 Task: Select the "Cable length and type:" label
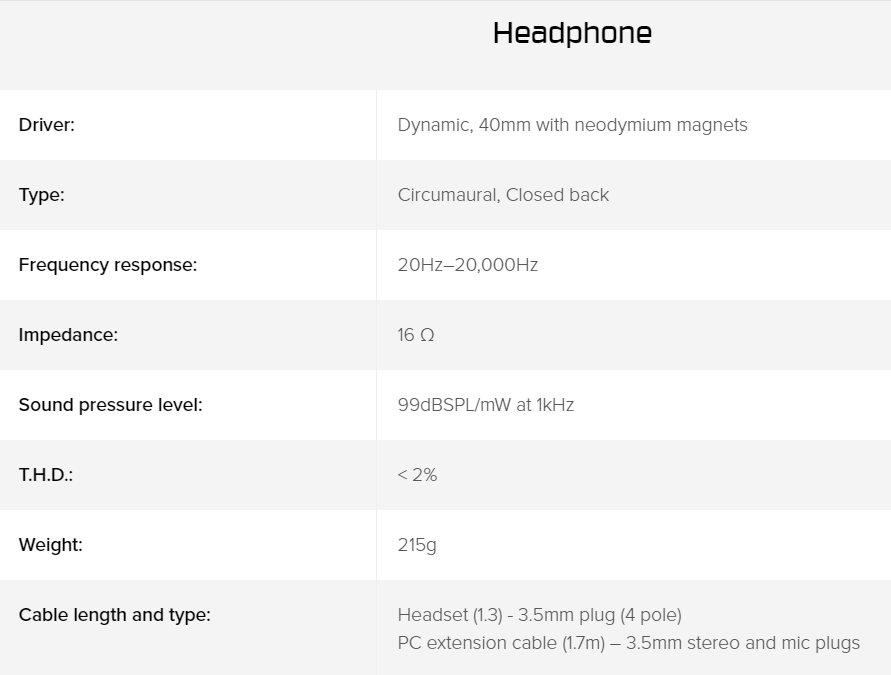point(114,615)
